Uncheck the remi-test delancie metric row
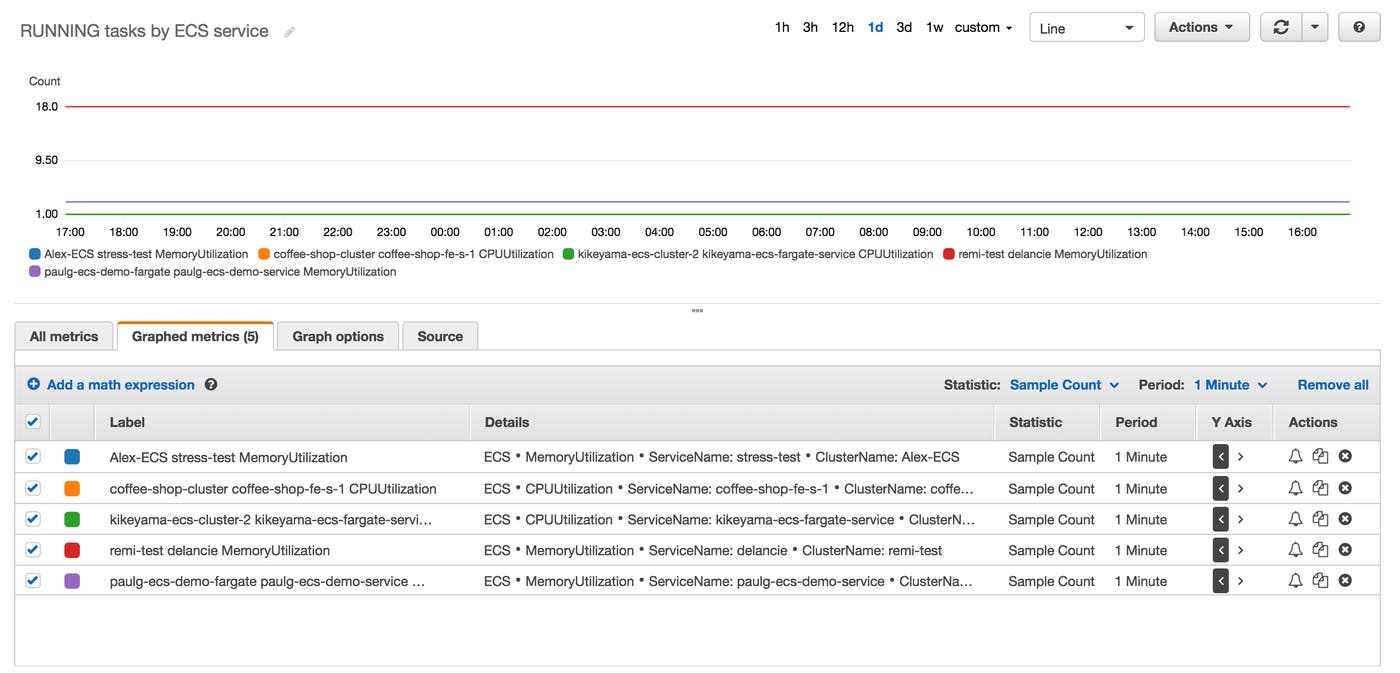The width and height of the screenshot is (1400, 673). tap(32, 549)
